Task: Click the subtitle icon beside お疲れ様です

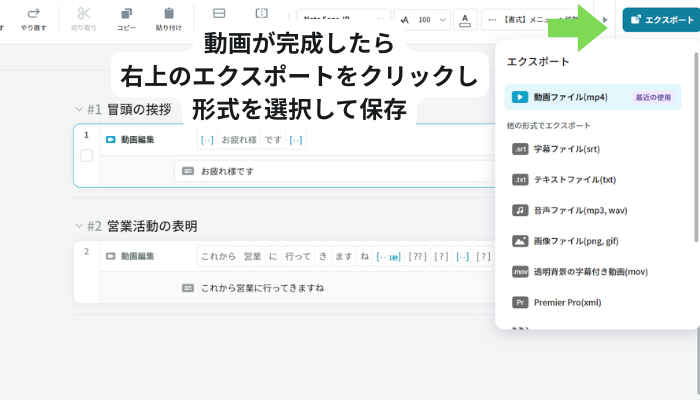Action: click(188, 171)
